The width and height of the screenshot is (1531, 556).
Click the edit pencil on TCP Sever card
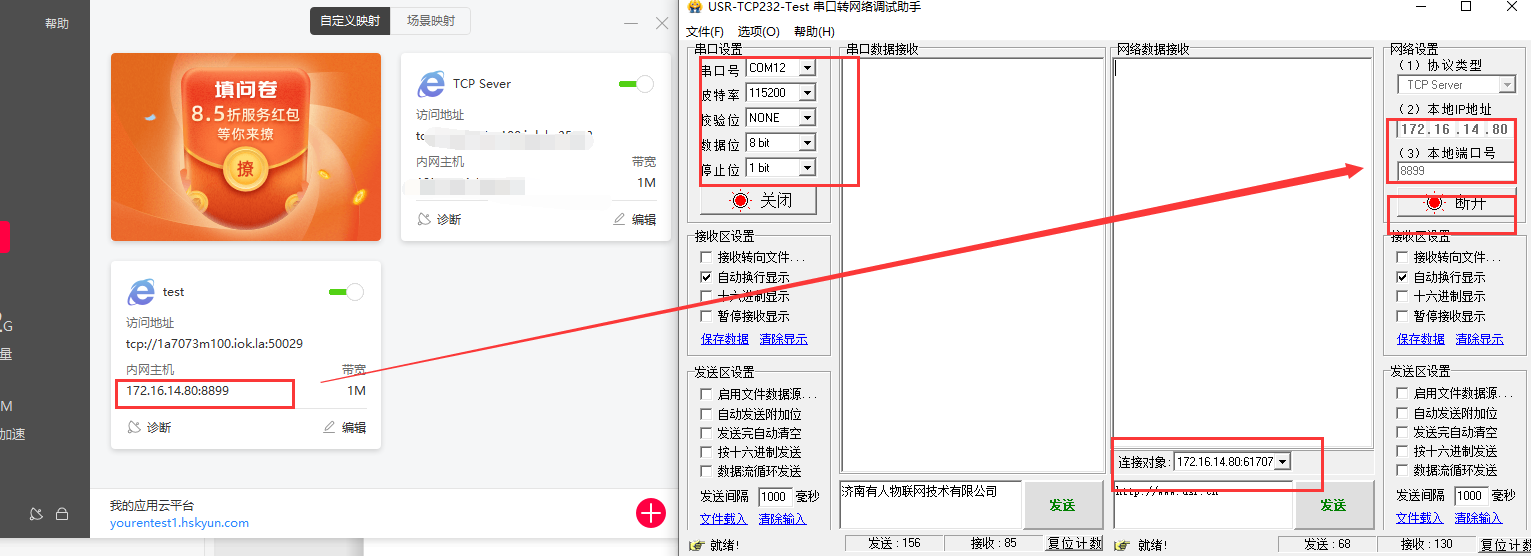tap(620, 219)
